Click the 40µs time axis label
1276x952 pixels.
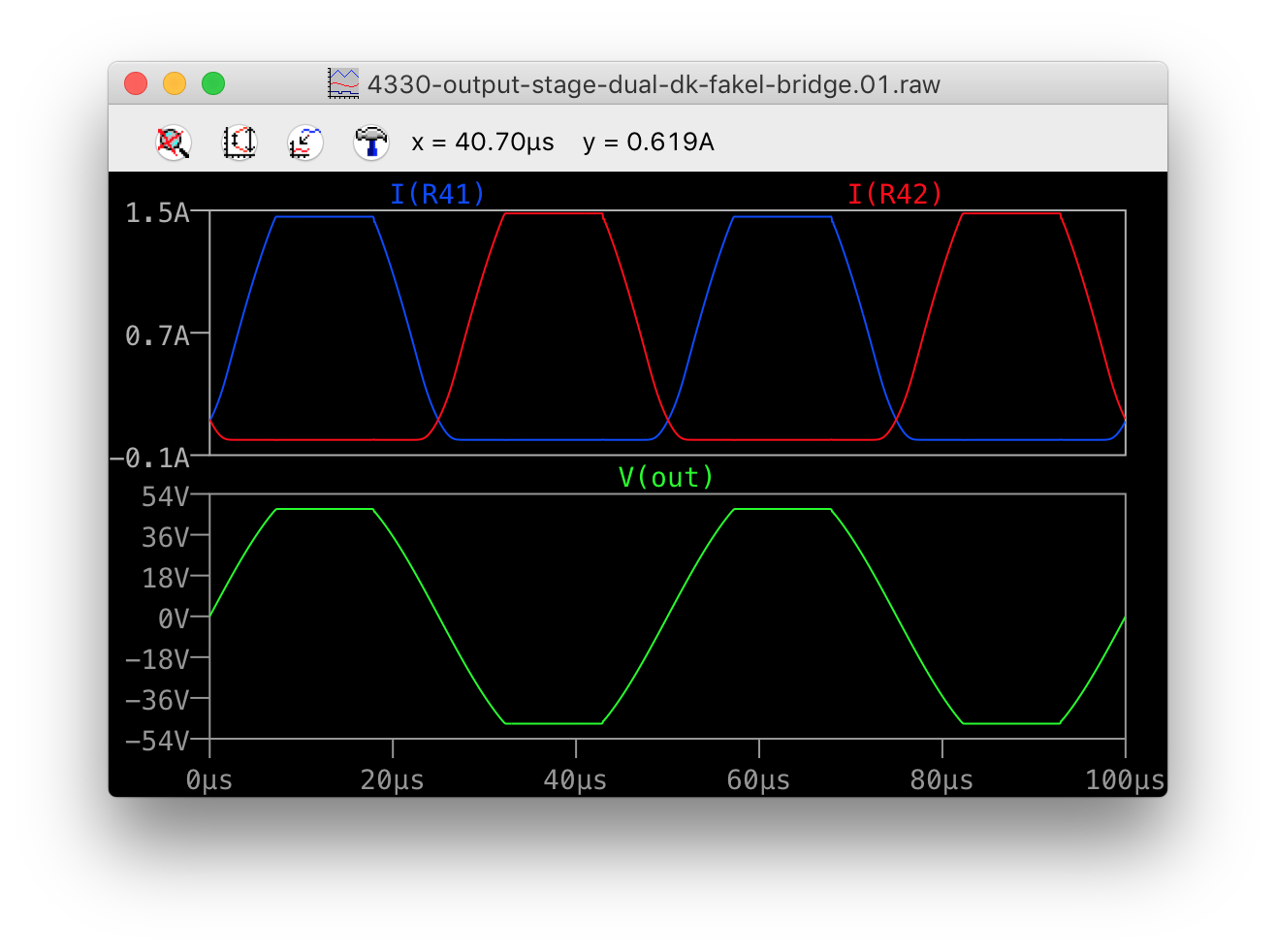[x=576, y=780]
